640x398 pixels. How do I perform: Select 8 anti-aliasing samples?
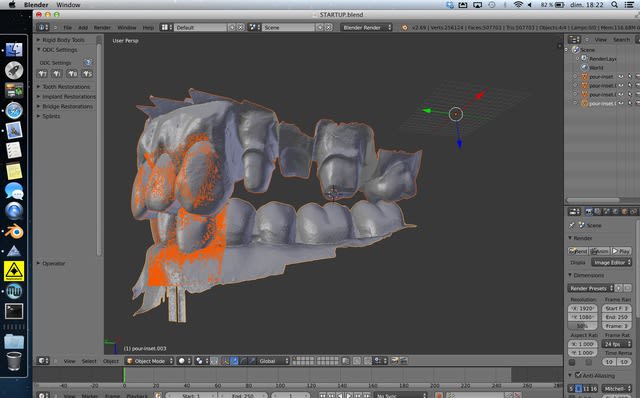pos(578,389)
